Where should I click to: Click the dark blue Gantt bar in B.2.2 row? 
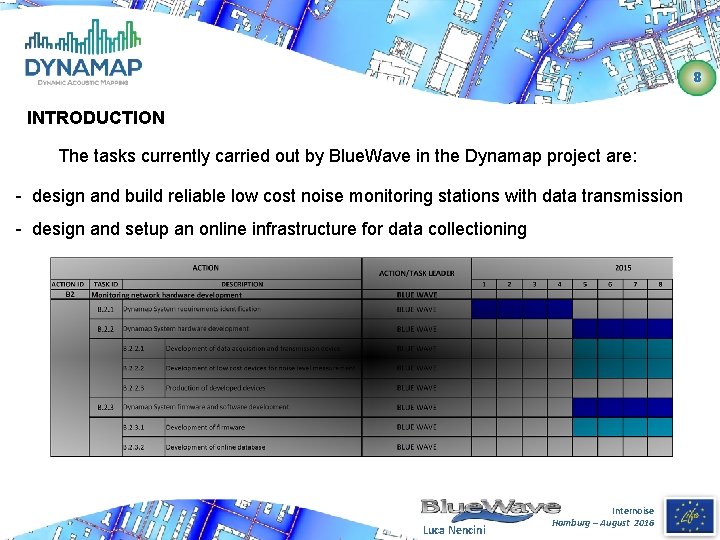tap(623, 329)
